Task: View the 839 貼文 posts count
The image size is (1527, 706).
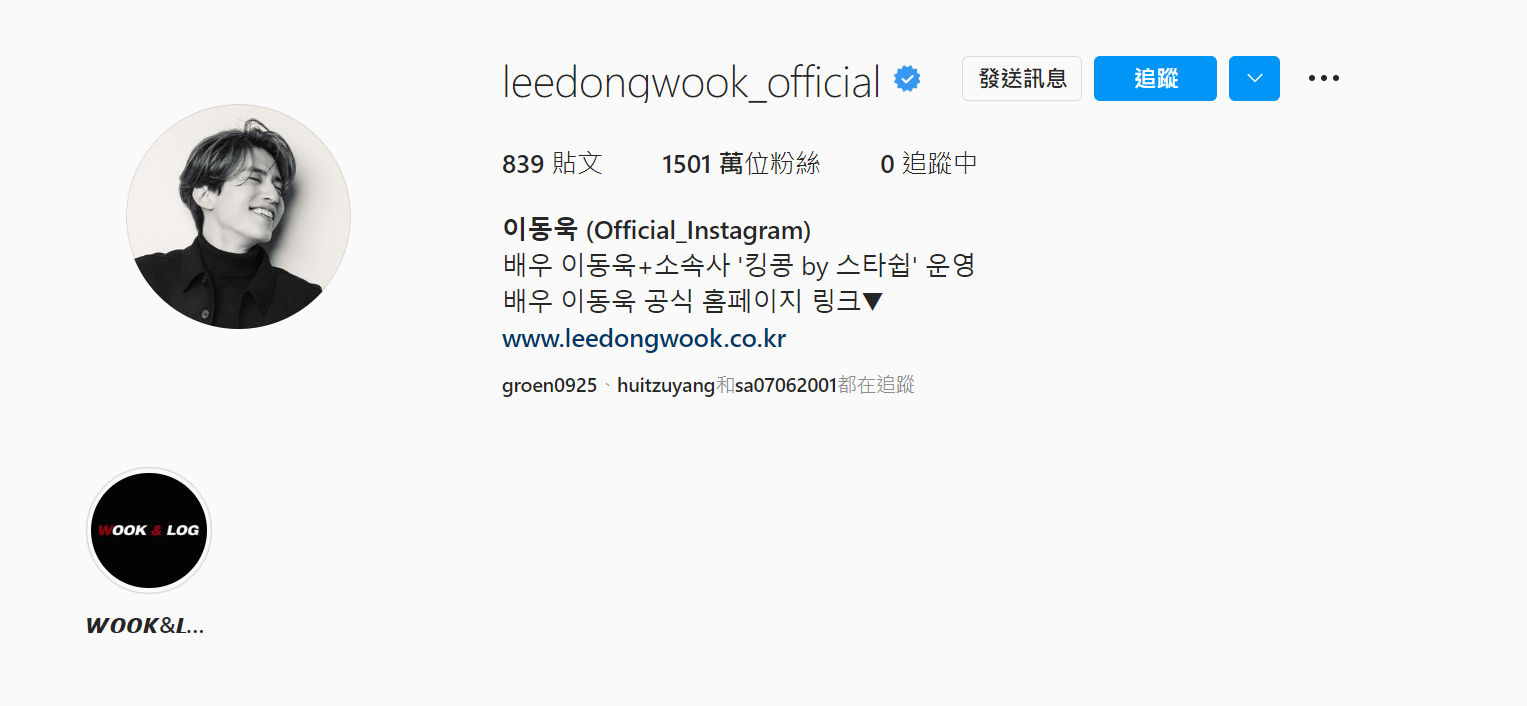Action: pyautogui.click(x=552, y=164)
